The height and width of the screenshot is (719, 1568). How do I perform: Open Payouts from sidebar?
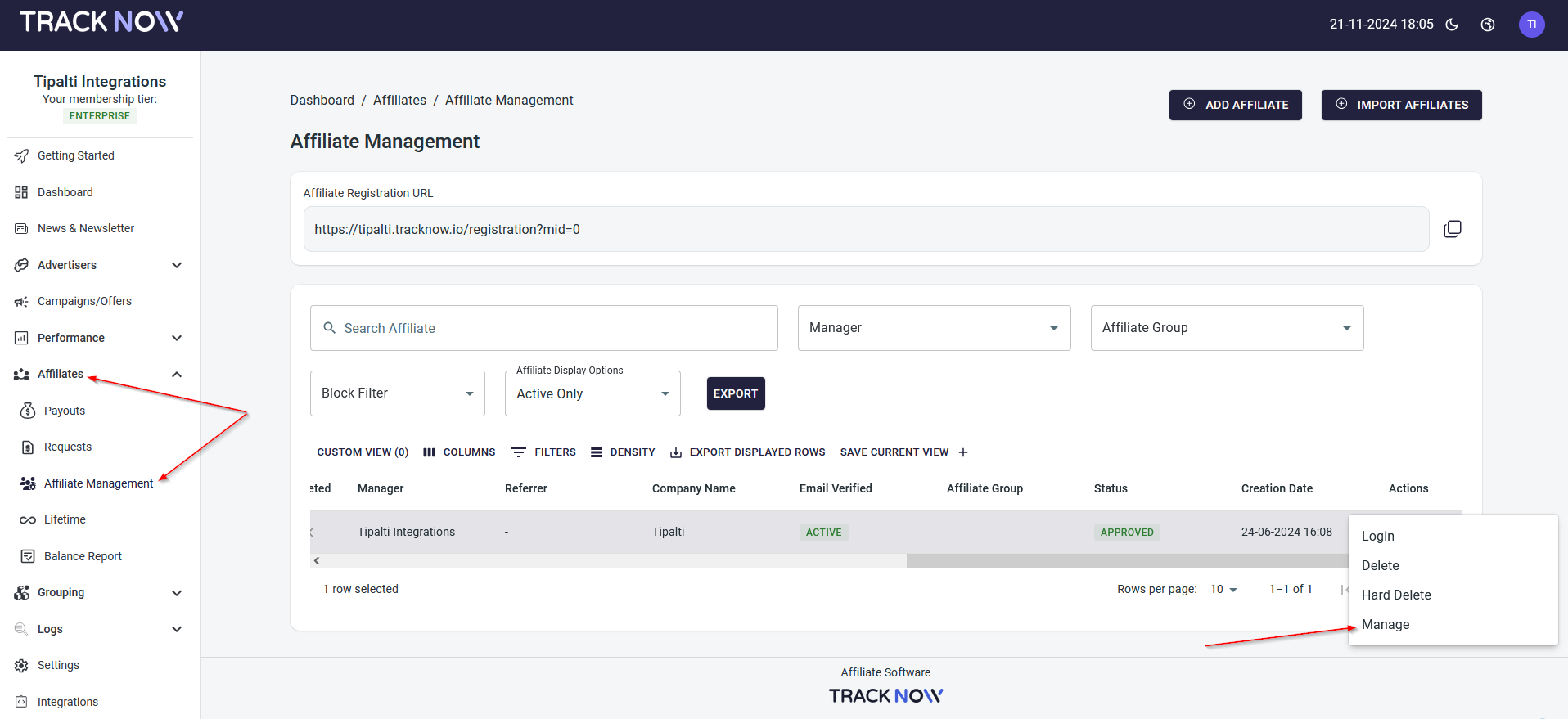click(65, 411)
